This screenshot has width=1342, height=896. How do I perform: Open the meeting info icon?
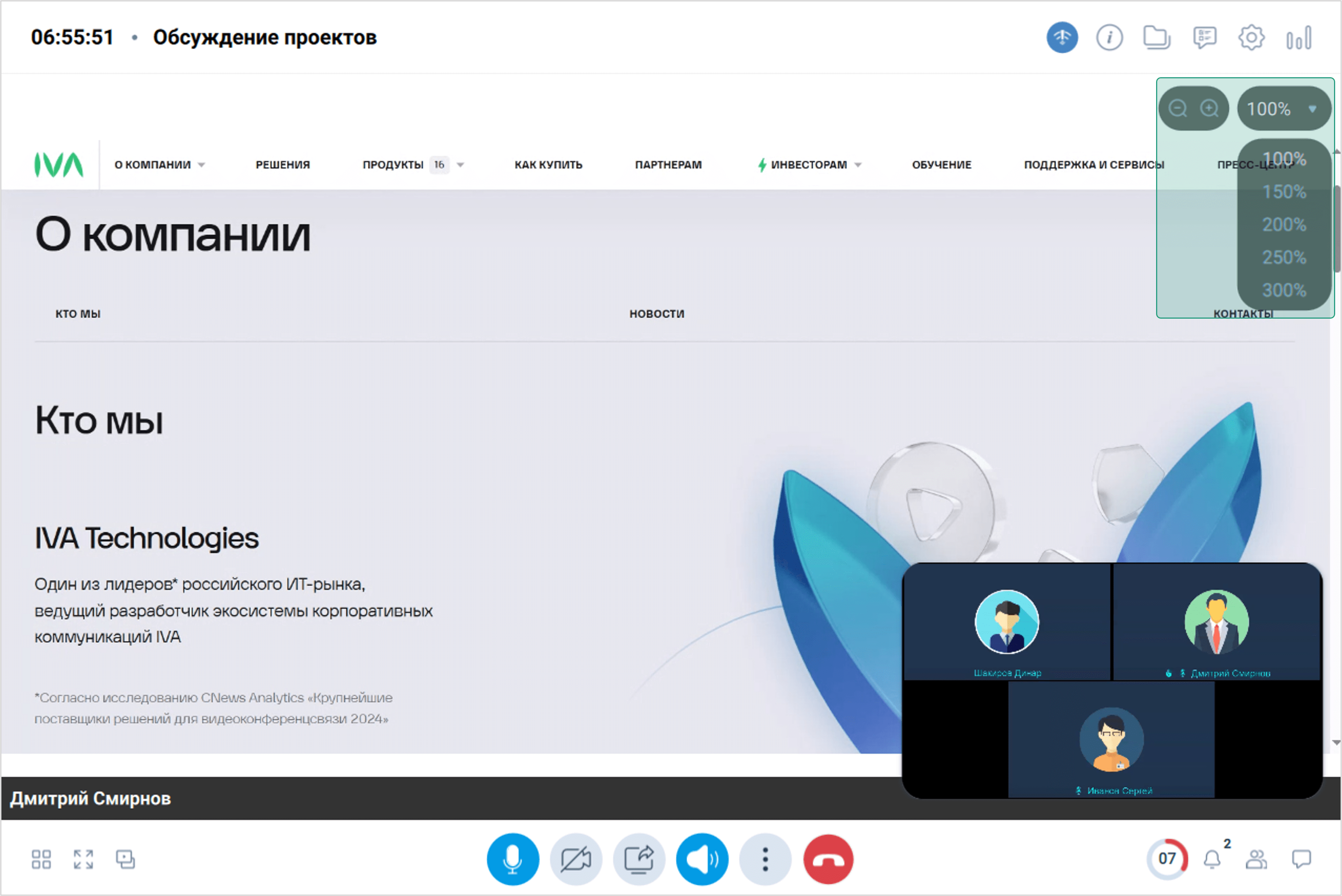1109,38
